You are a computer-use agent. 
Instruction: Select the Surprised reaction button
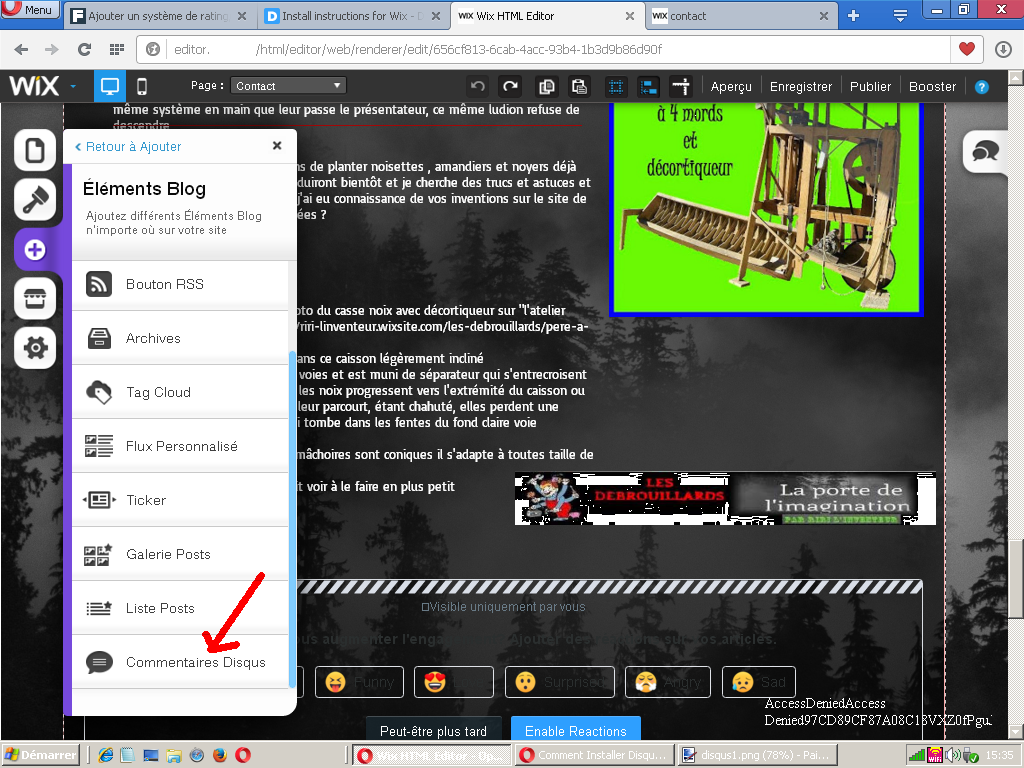pyautogui.click(x=560, y=682)
